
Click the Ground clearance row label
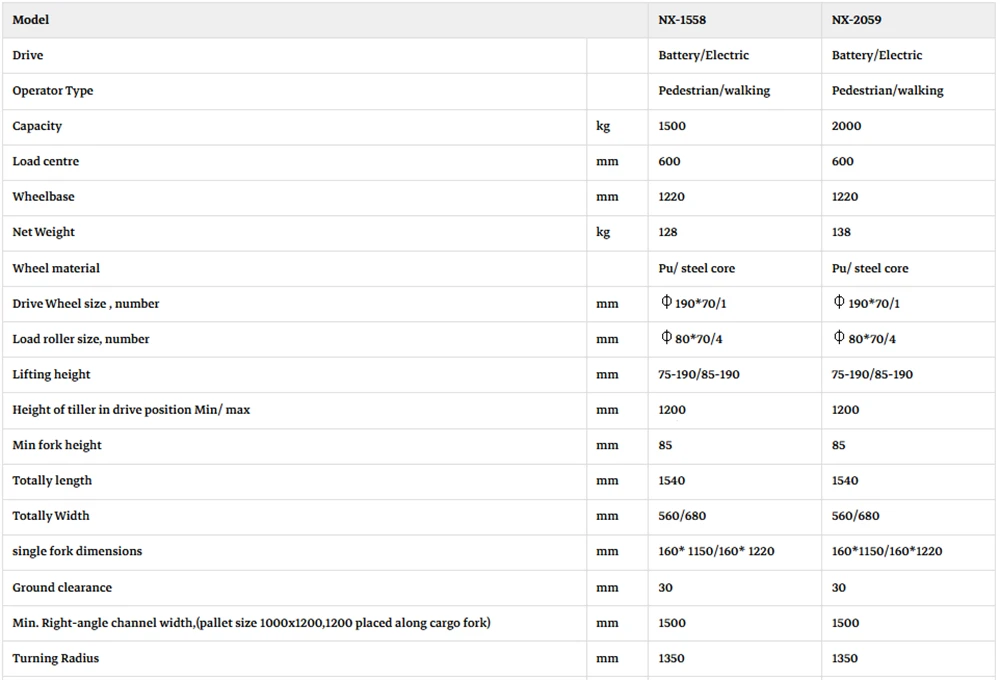tap(62, 588)
